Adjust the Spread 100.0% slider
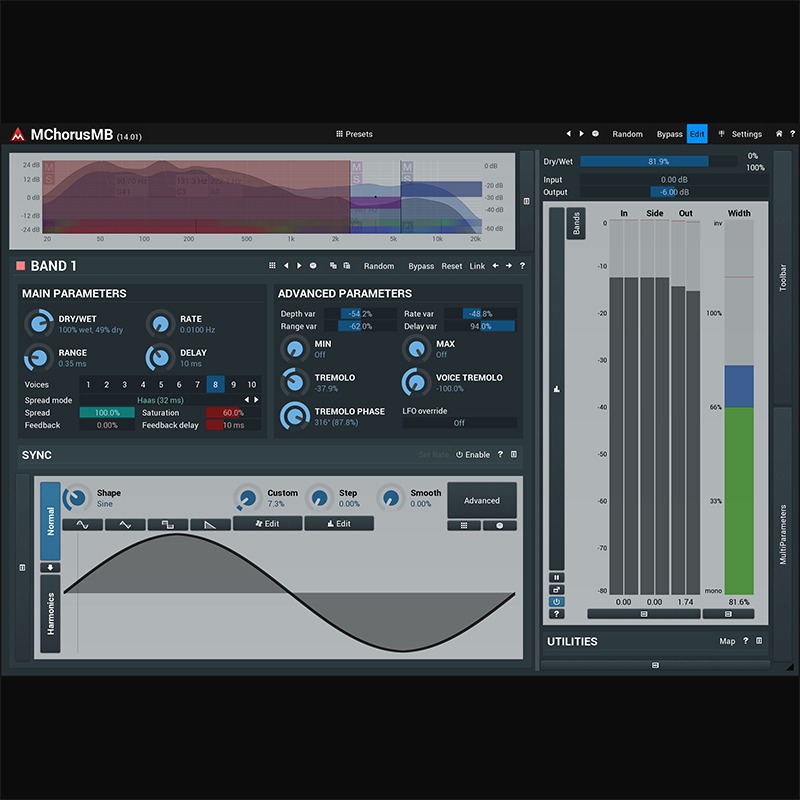Viewport: 800px width, 800px height. tap(107, 412)
